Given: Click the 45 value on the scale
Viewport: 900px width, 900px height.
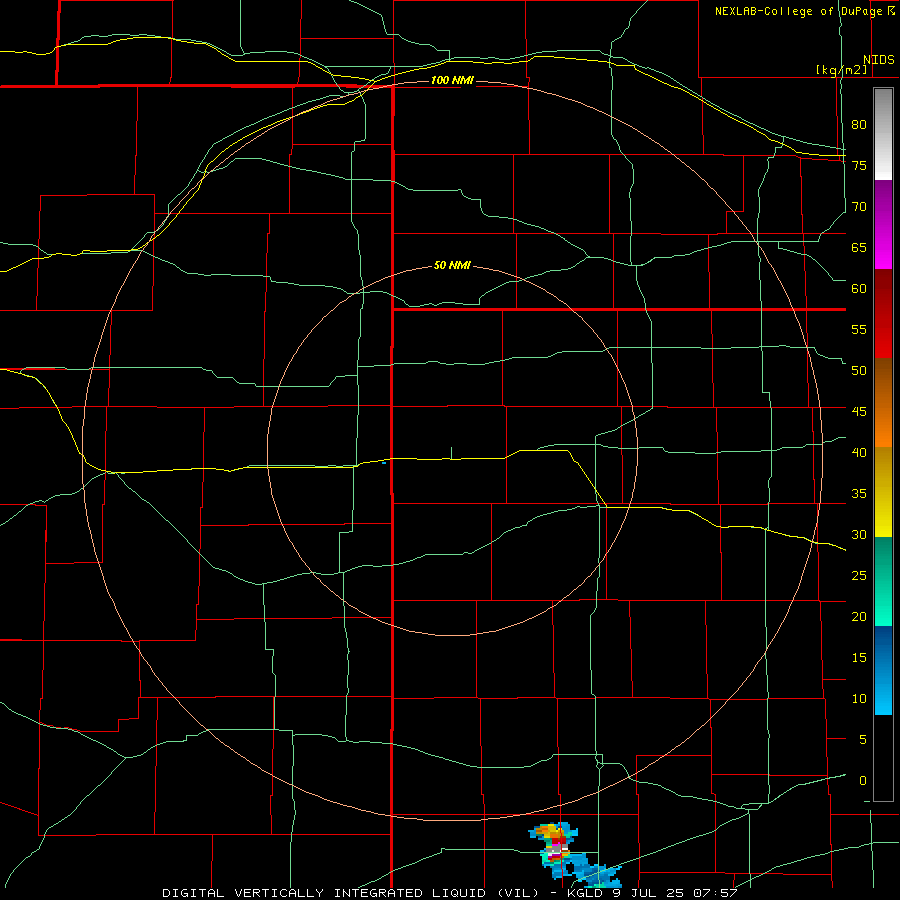Looking at the screenshot, I should tap(859, 412).
